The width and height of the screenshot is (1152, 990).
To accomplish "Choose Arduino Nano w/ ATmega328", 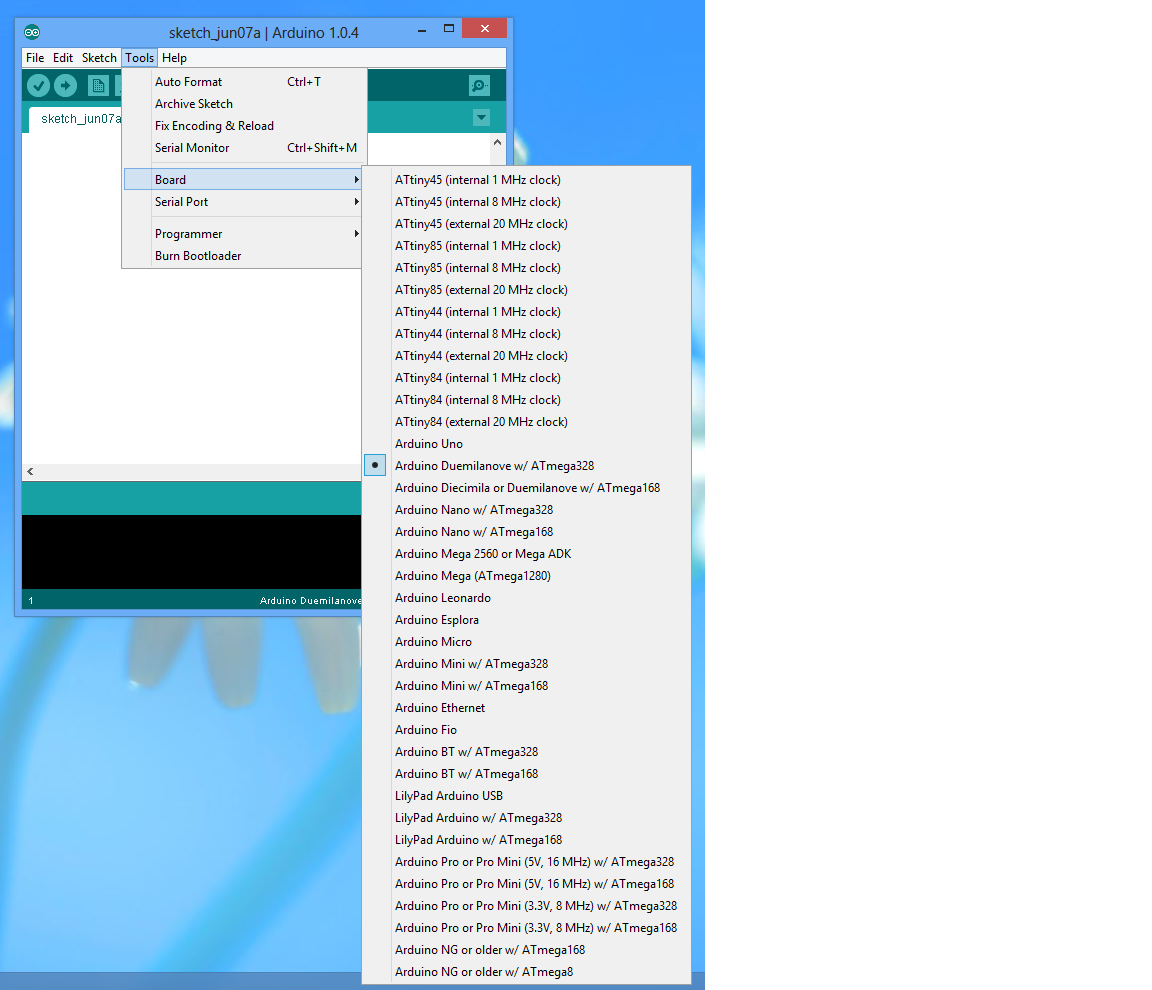I will [x=526, y=510].
